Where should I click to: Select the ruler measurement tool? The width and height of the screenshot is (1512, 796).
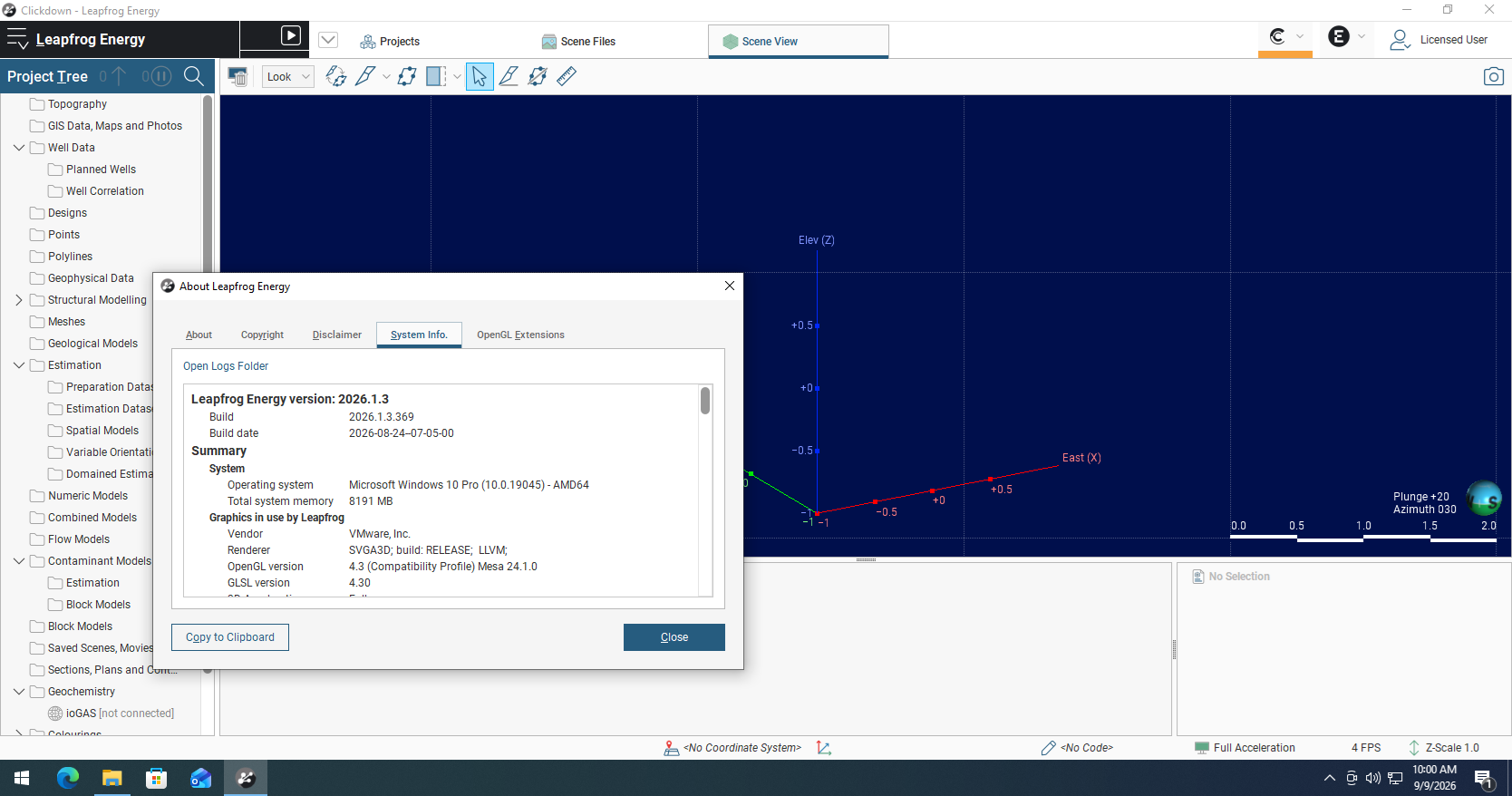567,76
